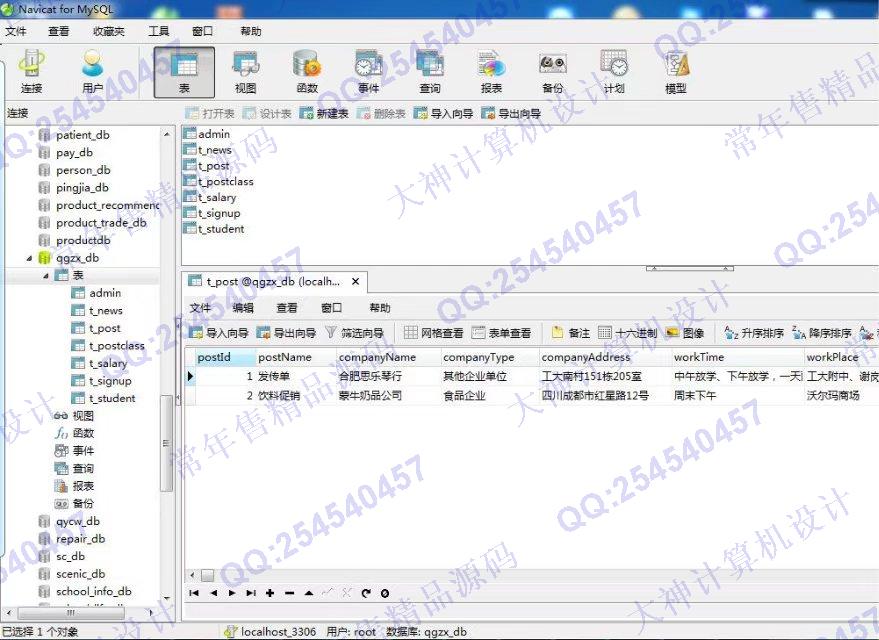Add a record with plus button
This screenshot has width=879, height=640.
(270, 593)
